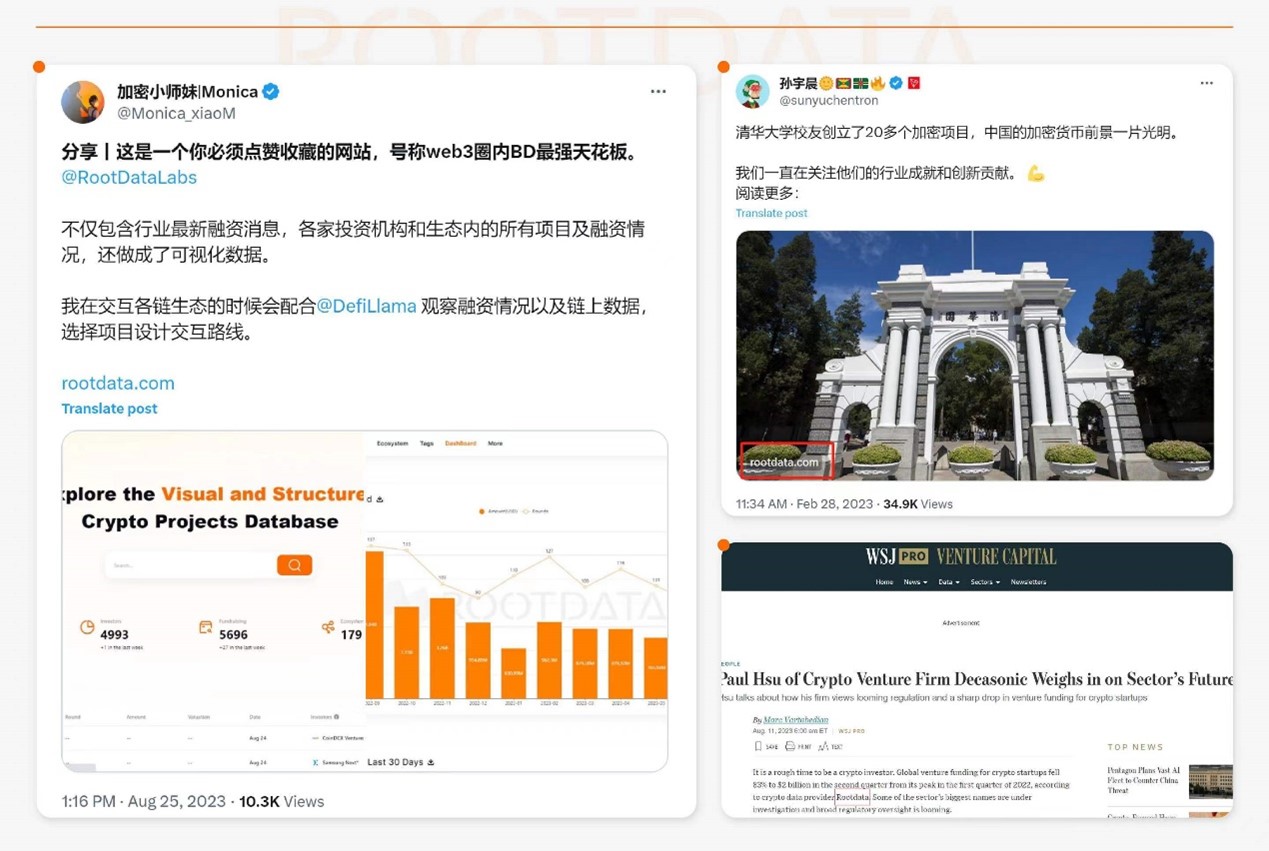Click the Amount legend dot in the chart
Screen dimensions: 1269x851
(482, 511)
